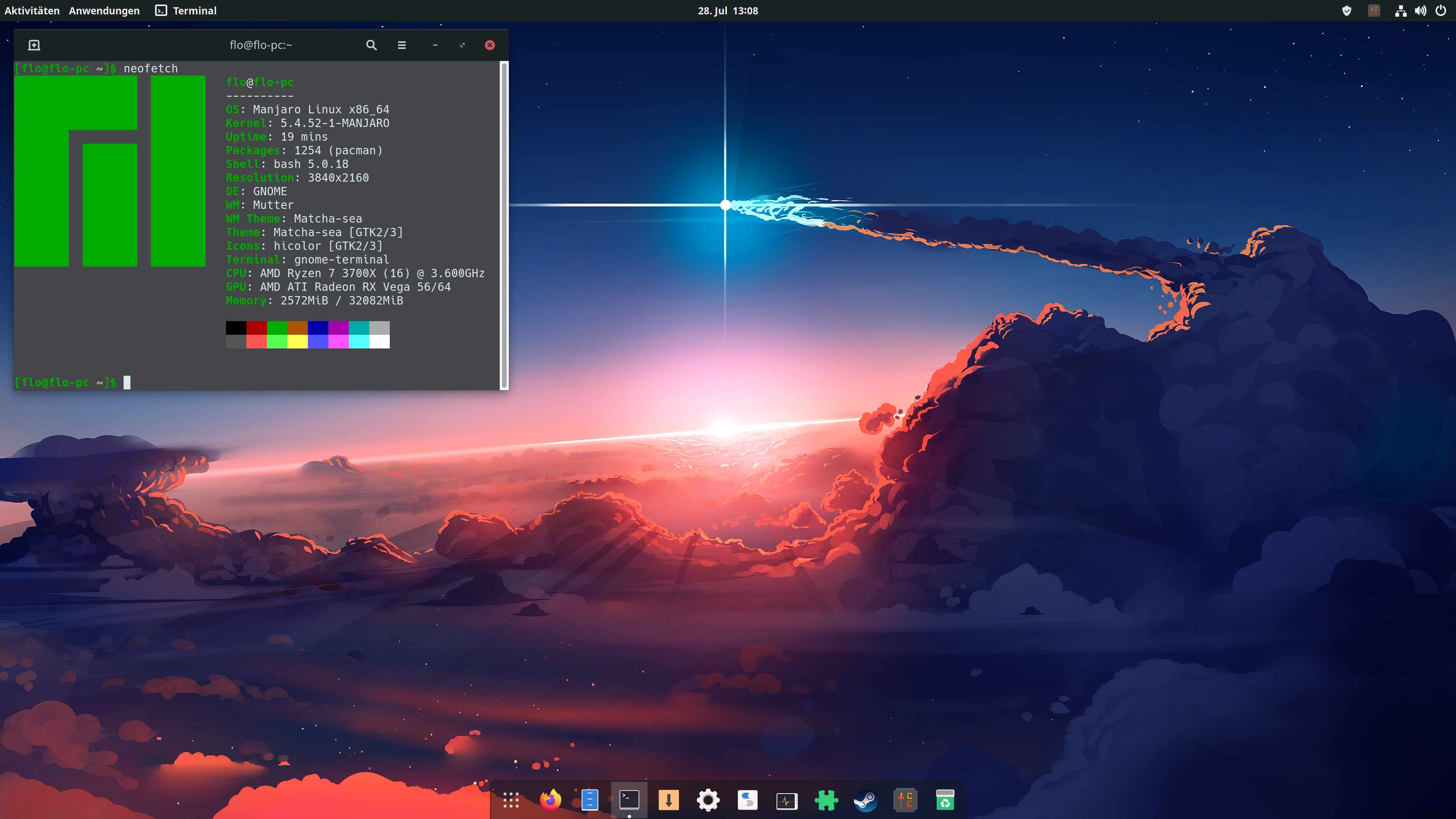This screenshot has width=1456, height=819.
Task: Open Extension Manager from dock
Action: tap(826, 800)
